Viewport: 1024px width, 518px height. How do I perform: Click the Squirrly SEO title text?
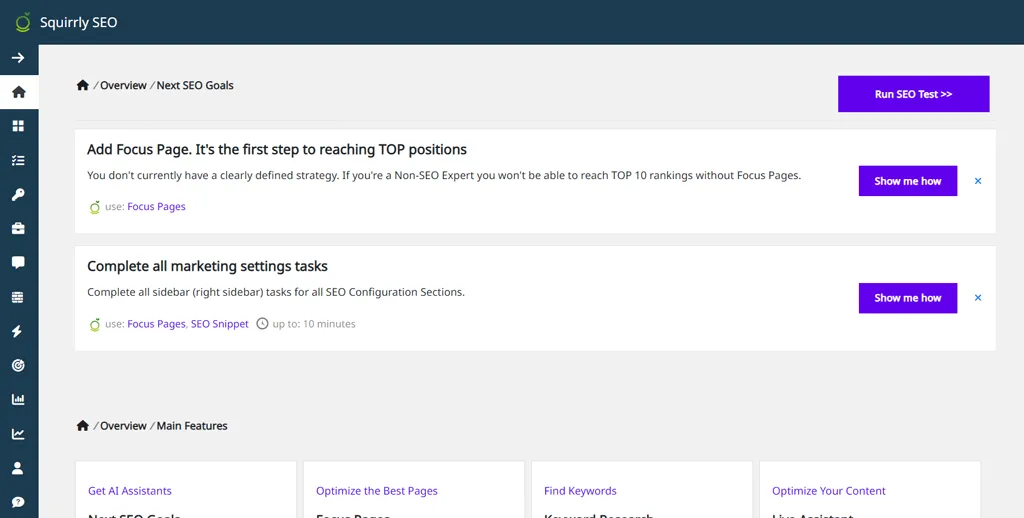coord(78,22)
